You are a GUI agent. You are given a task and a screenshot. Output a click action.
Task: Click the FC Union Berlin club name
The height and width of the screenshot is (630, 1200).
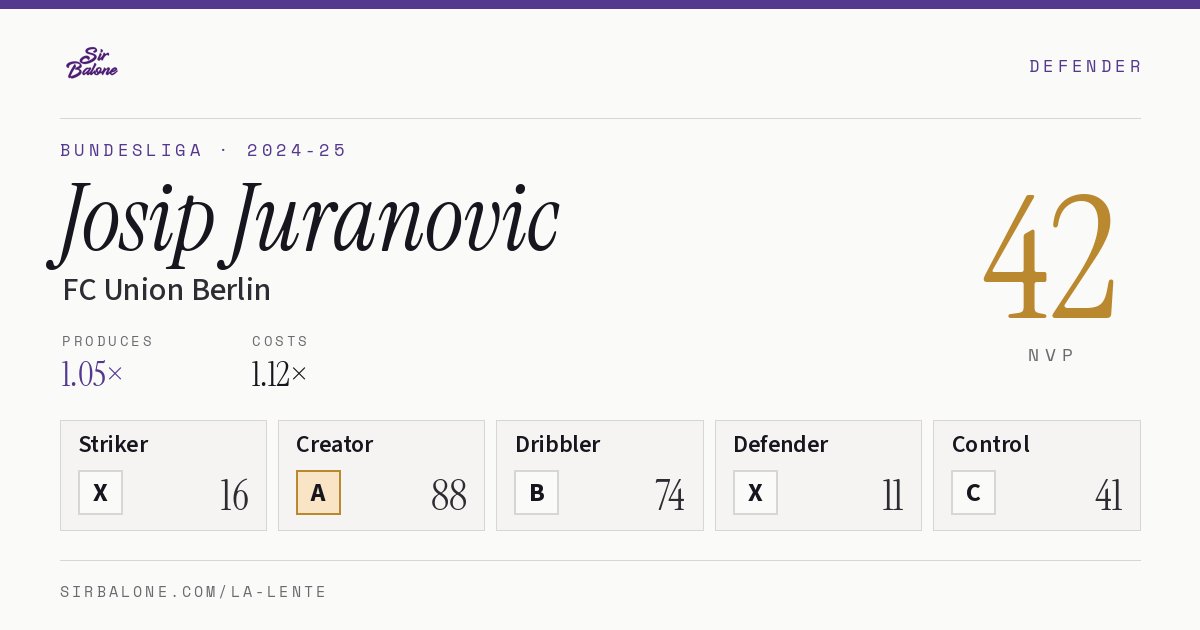(166, 290)
